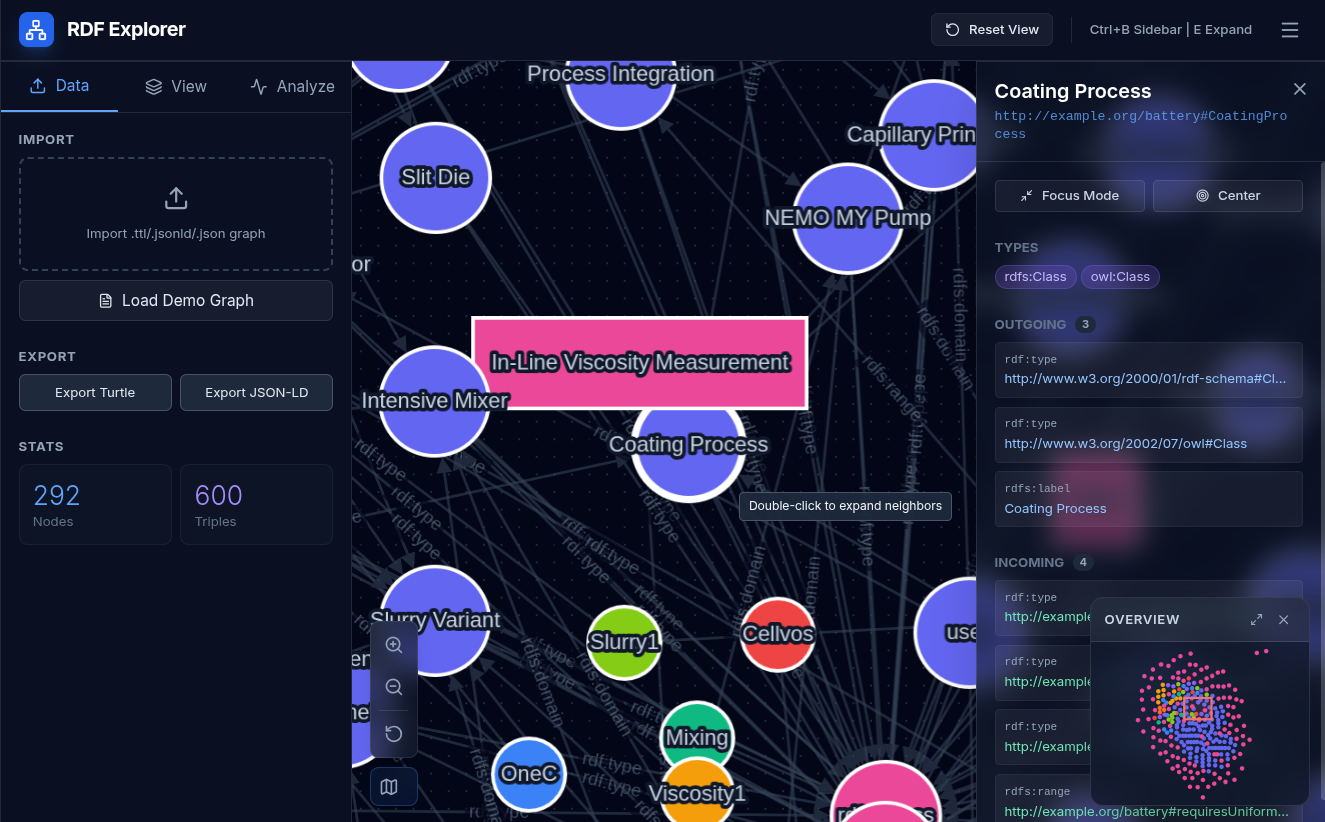Click Load Demo Graph button
This screenshot has width=1325, height=822.
pos(176,300)
